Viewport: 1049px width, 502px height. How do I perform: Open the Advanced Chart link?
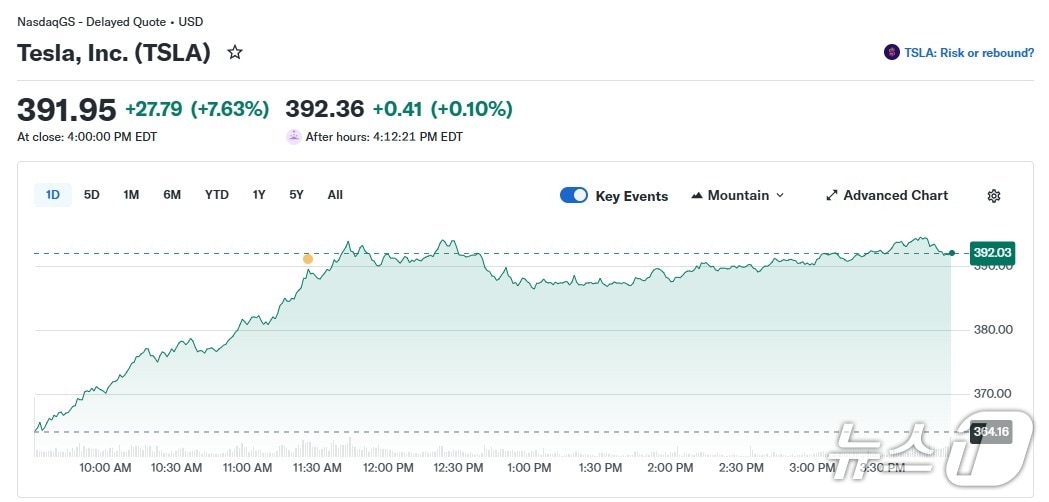tap(895, 196)
